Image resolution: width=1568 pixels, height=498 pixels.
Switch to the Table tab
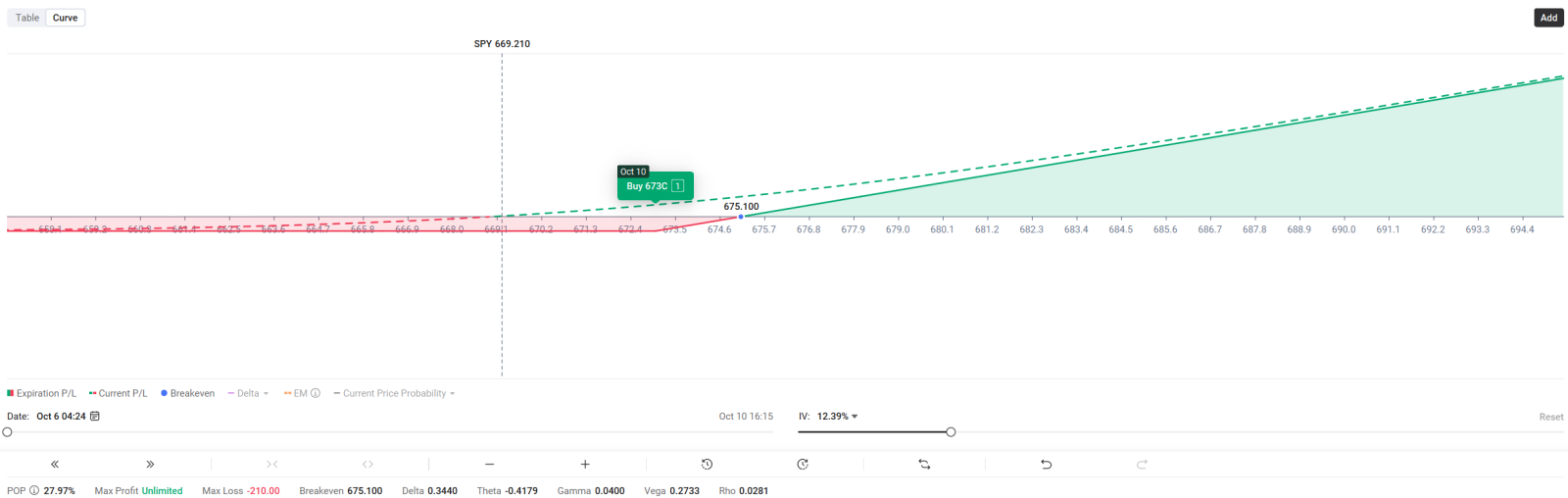27,18
